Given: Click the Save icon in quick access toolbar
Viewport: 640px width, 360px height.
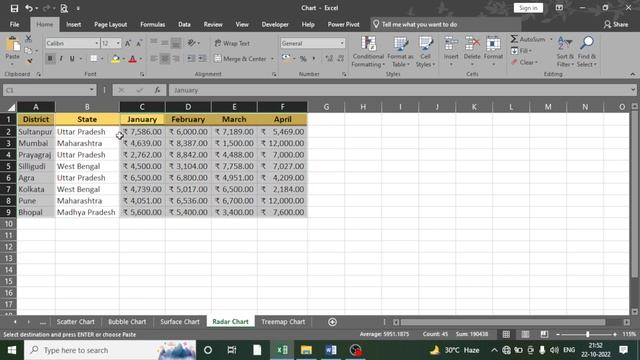Looking at the screenshot, I should pos(14,8).
